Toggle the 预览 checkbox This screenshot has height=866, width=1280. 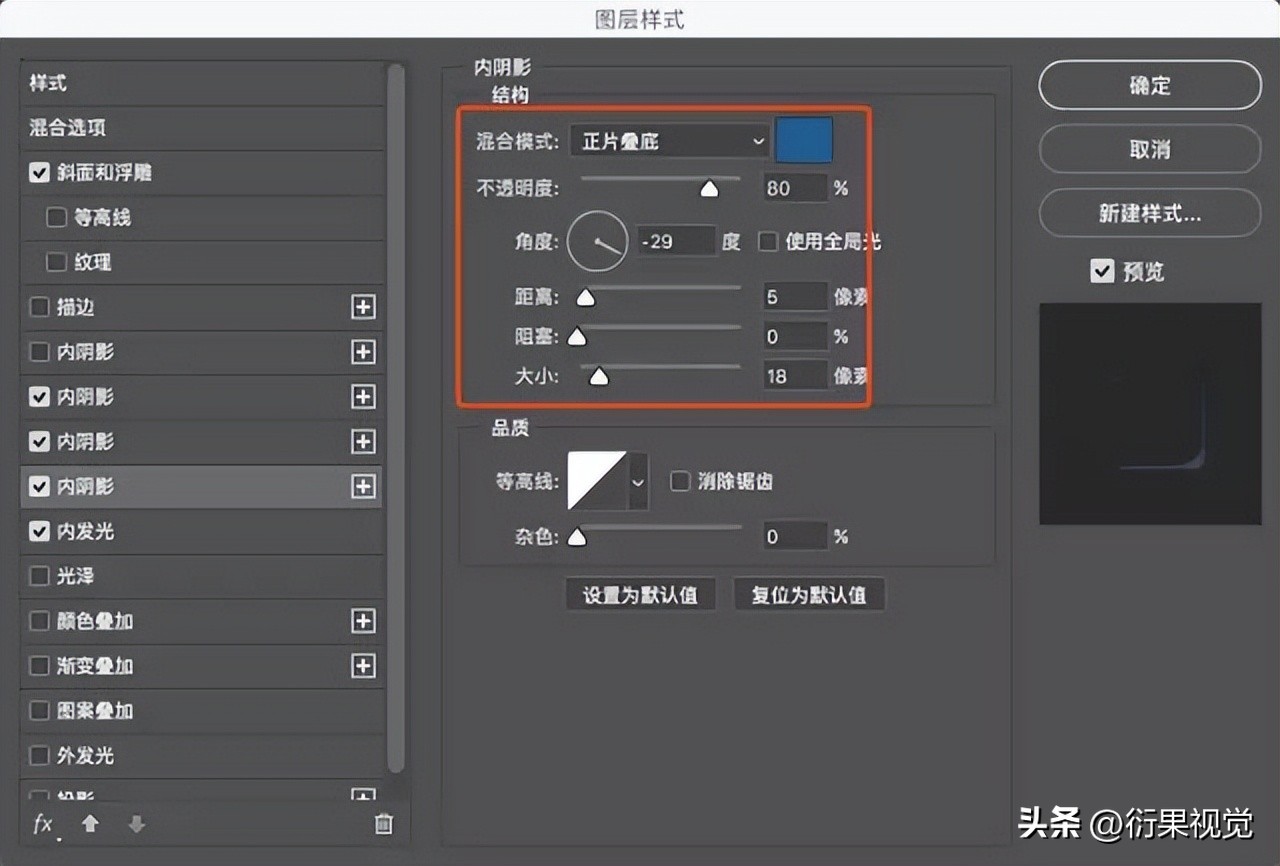(x=1102, y=270)
